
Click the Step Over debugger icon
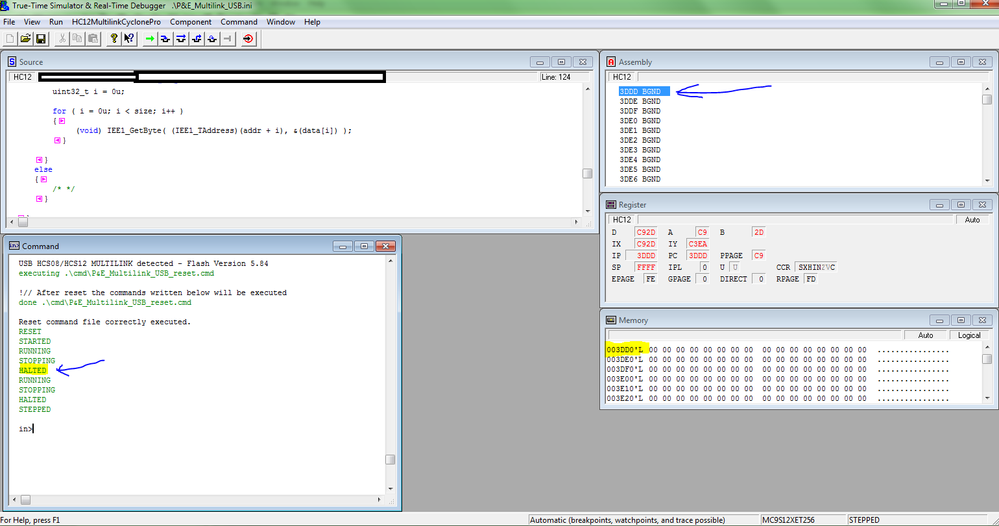[x=181, y=39]
